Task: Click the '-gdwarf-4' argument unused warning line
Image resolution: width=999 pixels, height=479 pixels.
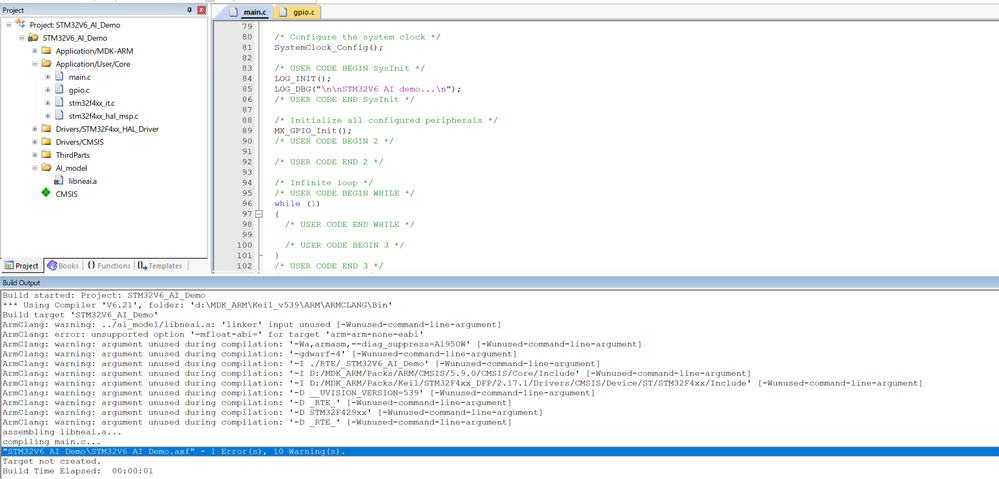Action: point(259,354)
